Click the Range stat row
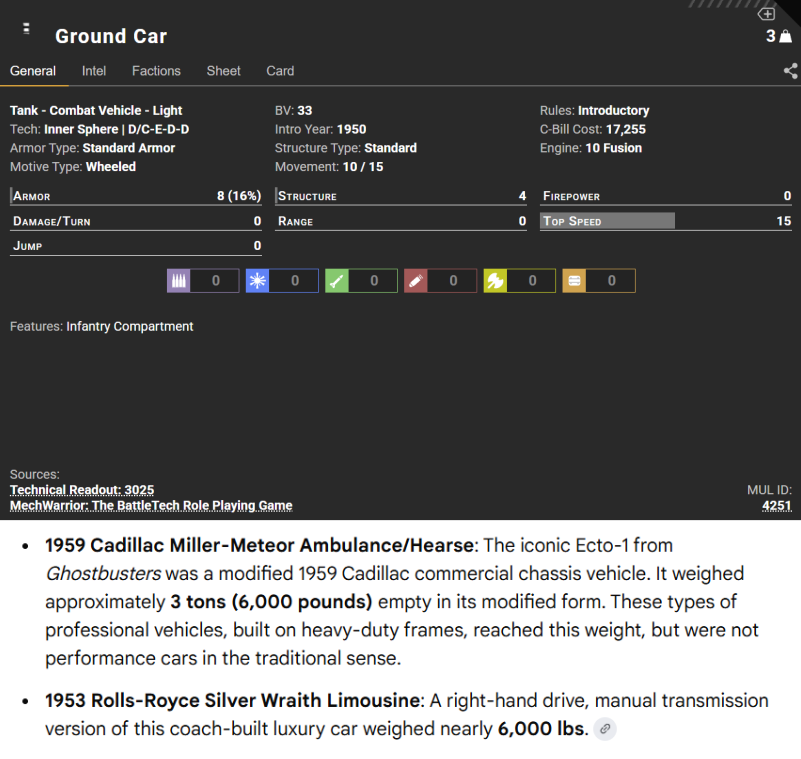Viewport: 801px width, 759px height. [401, 221]
